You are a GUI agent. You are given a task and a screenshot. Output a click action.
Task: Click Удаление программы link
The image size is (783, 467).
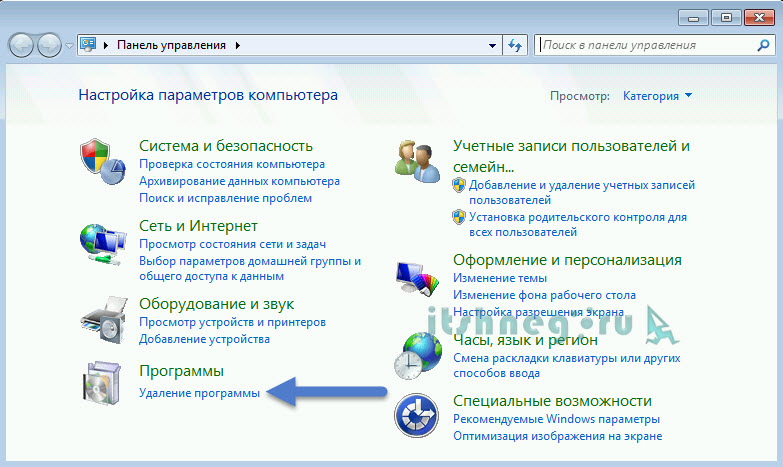tap(199, 393)
